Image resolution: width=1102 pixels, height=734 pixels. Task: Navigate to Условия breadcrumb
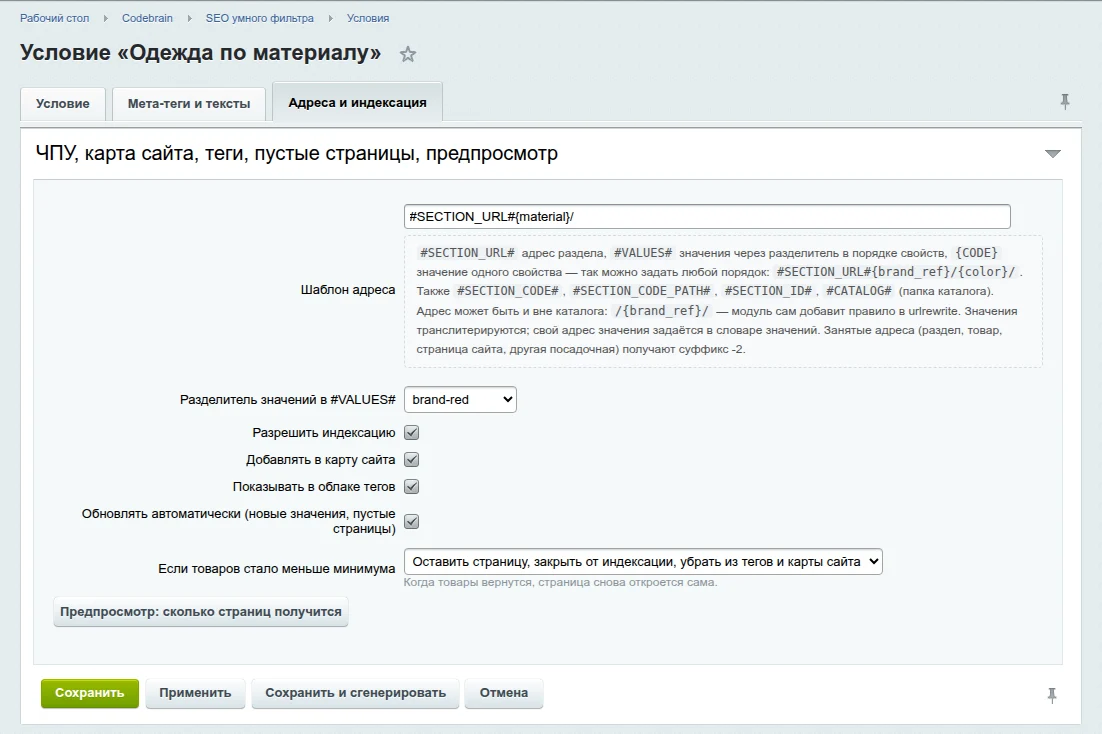click(368, 18)
